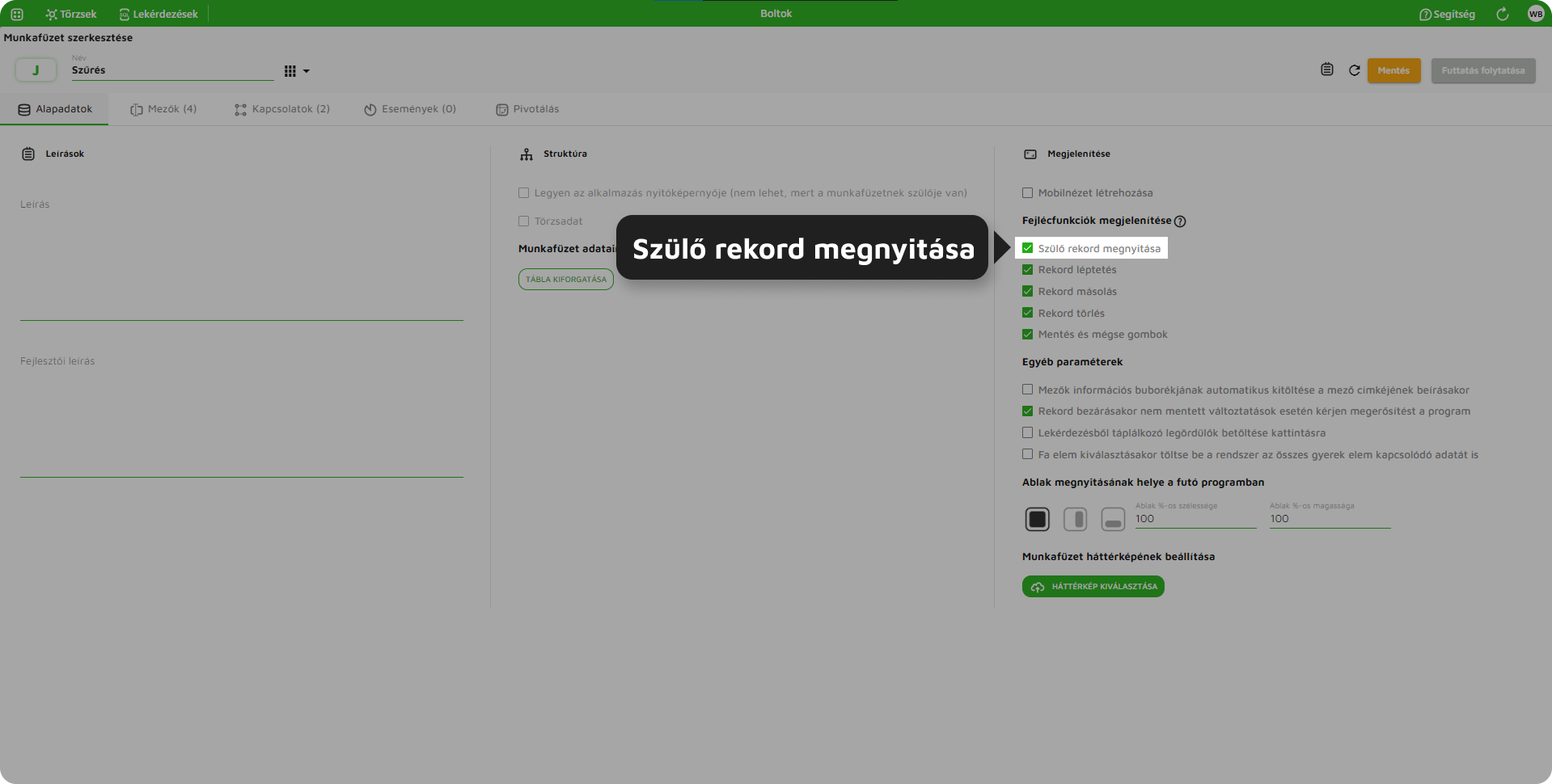
Task: Select right side window placement icon
Action: [1075, 519]
